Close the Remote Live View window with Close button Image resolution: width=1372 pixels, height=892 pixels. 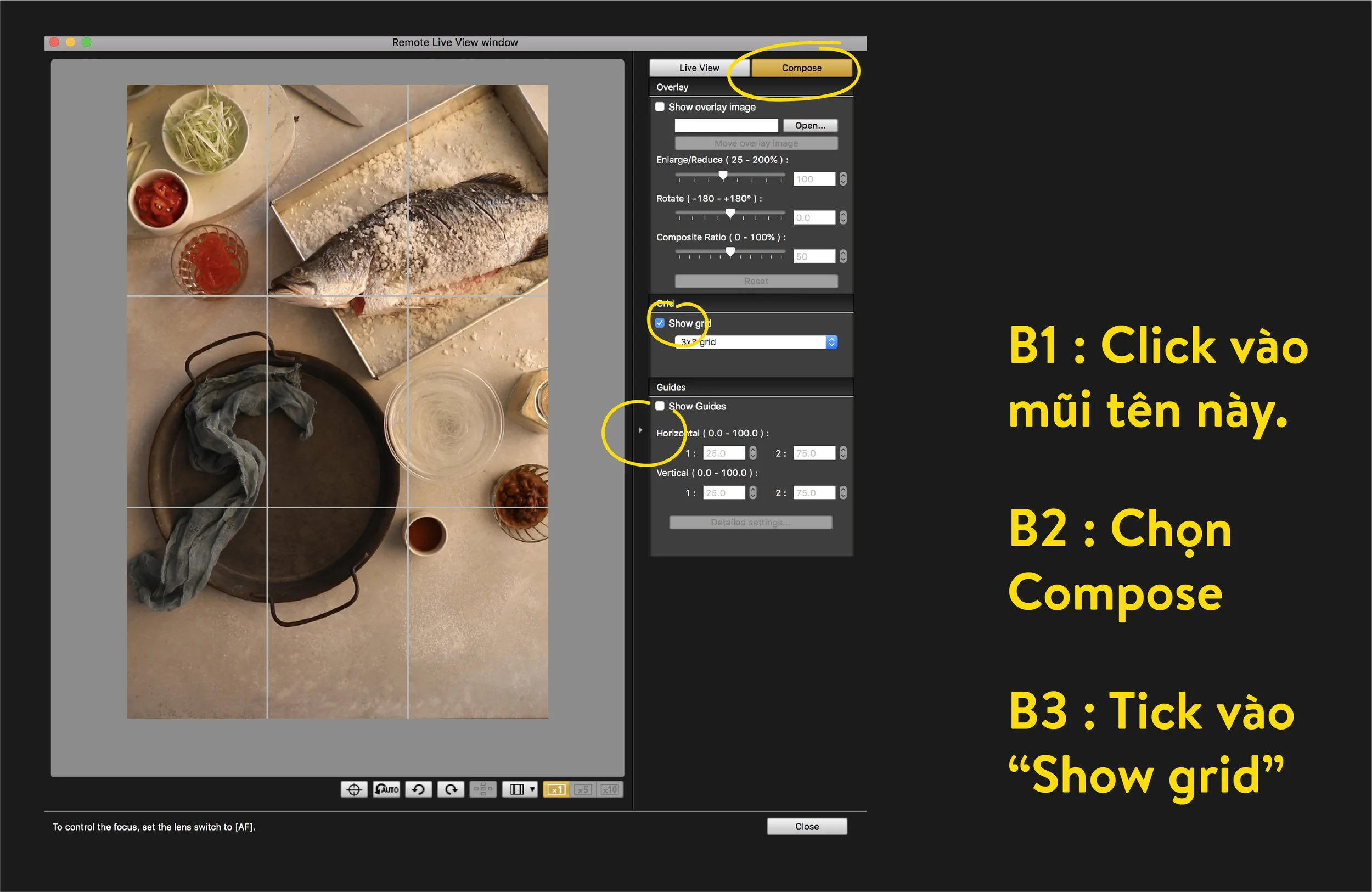[807, 826]
